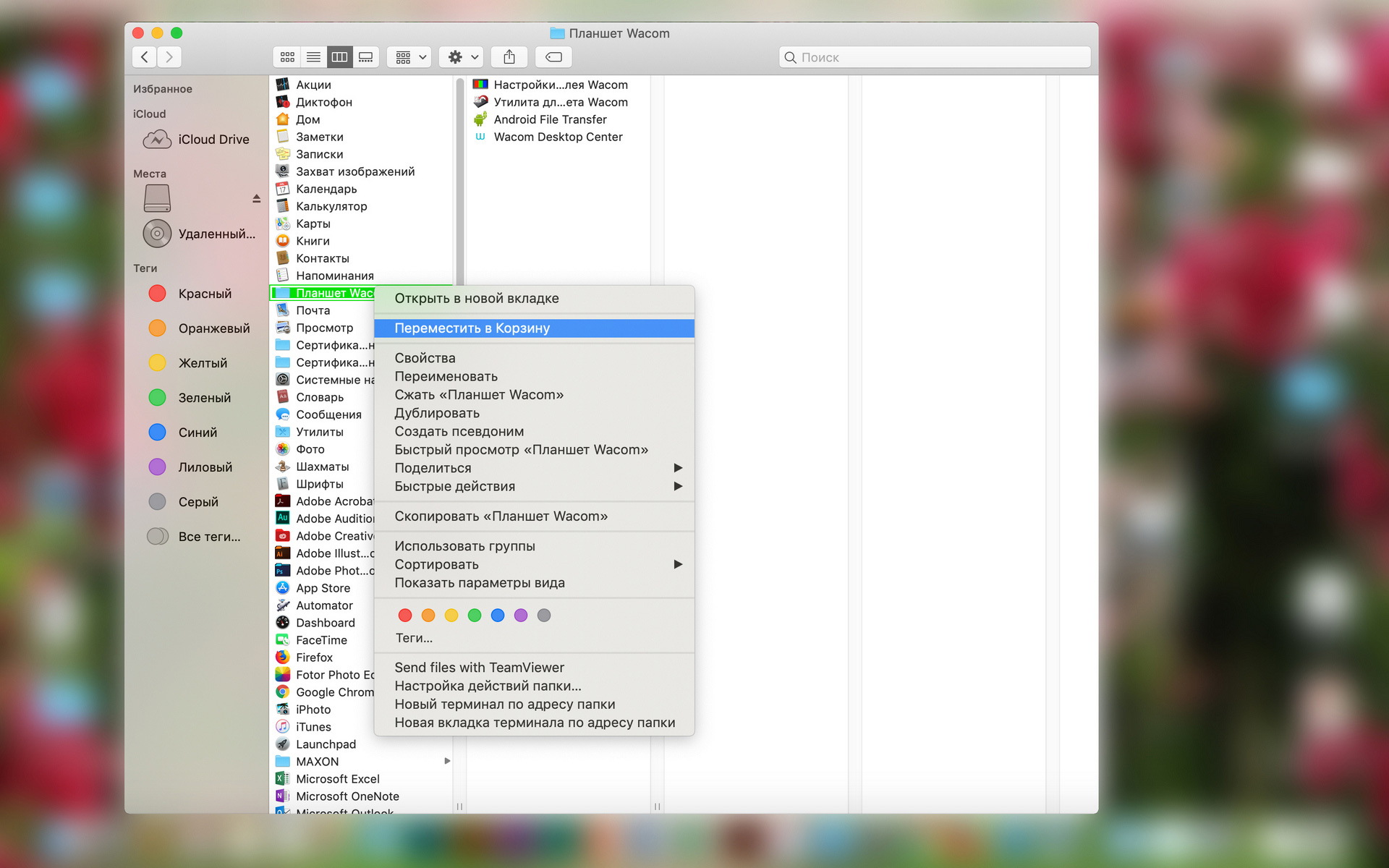Go forward with the right chevron

[169, 57]
